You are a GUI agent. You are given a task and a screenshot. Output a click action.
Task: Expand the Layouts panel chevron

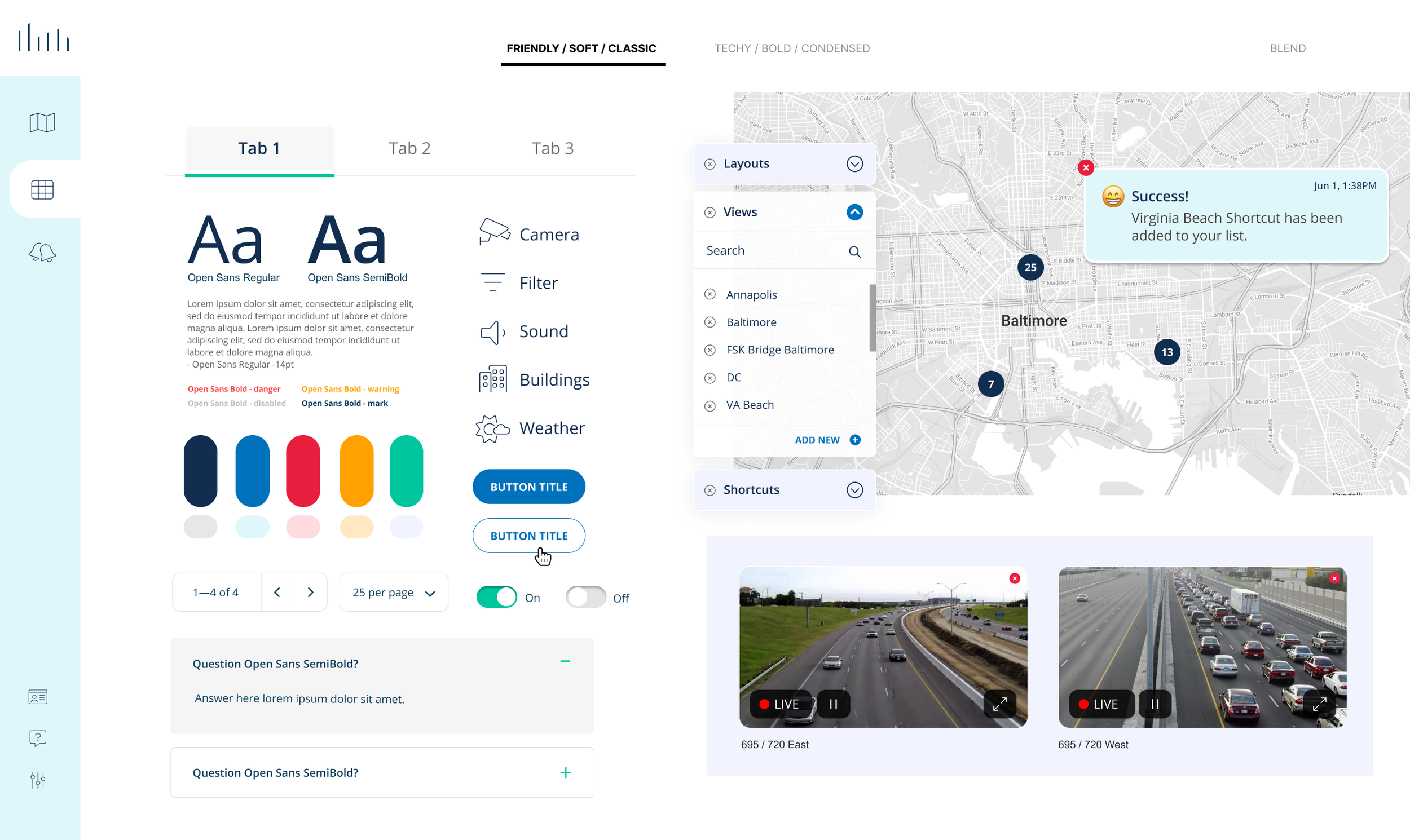tap(854, 163)
